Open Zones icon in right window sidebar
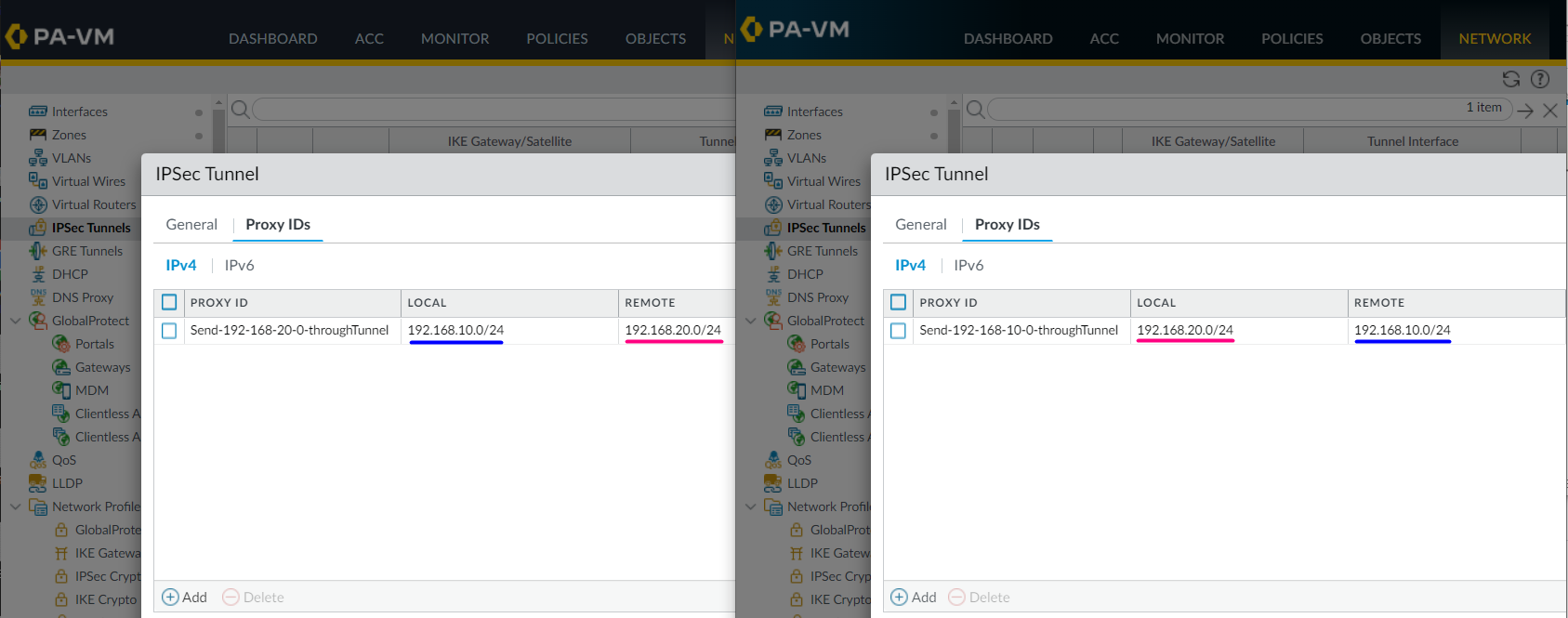The width and height of the screenshot is (1568, 618). [x=773, y=135]
